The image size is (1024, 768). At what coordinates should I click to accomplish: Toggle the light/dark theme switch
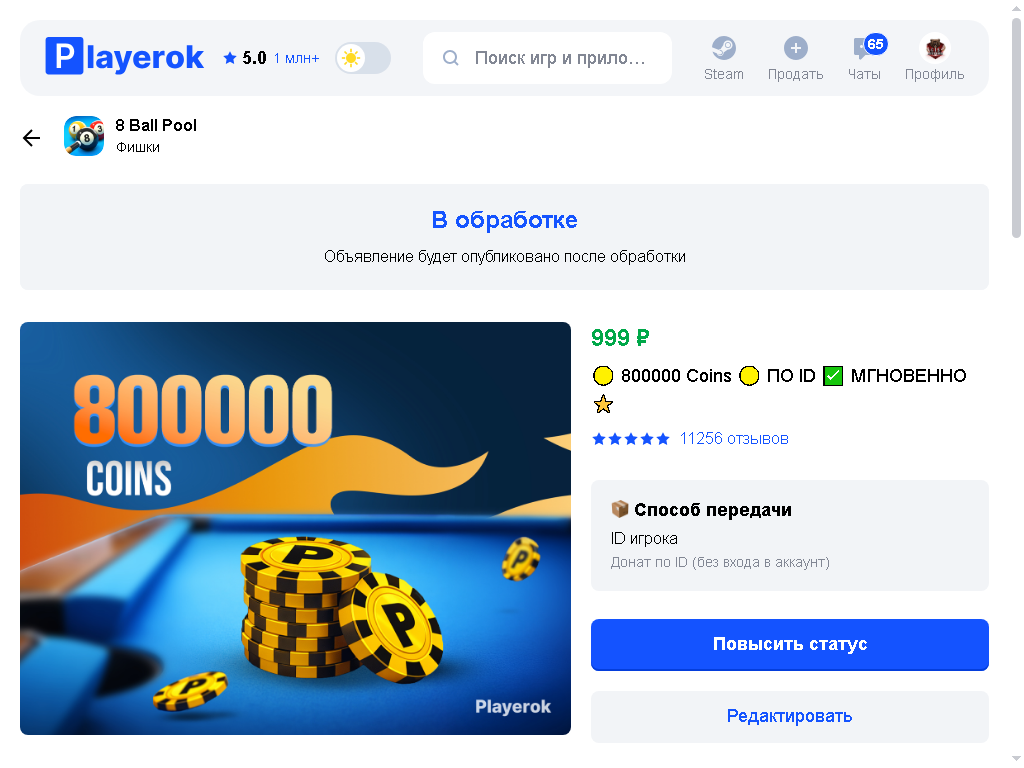click(363, 58)
